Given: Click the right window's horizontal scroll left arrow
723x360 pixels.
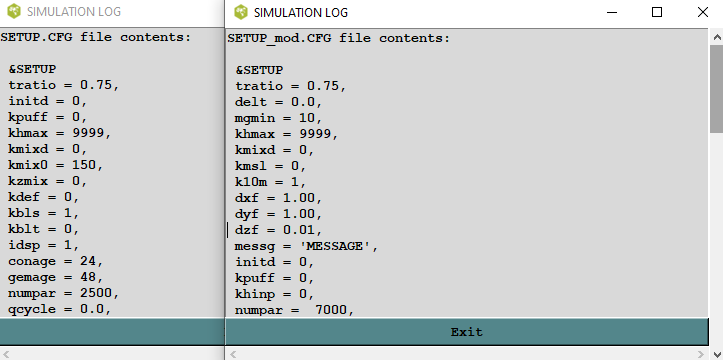Looking at the screenshot, I should (233, 354).
